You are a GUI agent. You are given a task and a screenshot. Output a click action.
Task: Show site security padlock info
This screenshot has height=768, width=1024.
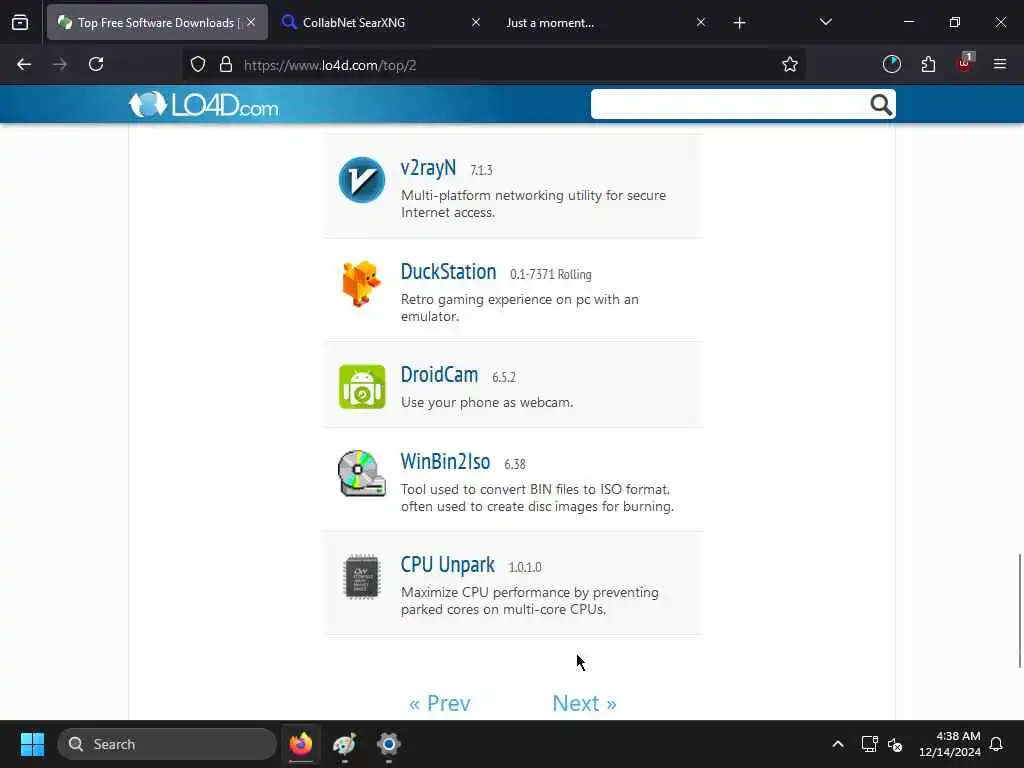point(226,65)
